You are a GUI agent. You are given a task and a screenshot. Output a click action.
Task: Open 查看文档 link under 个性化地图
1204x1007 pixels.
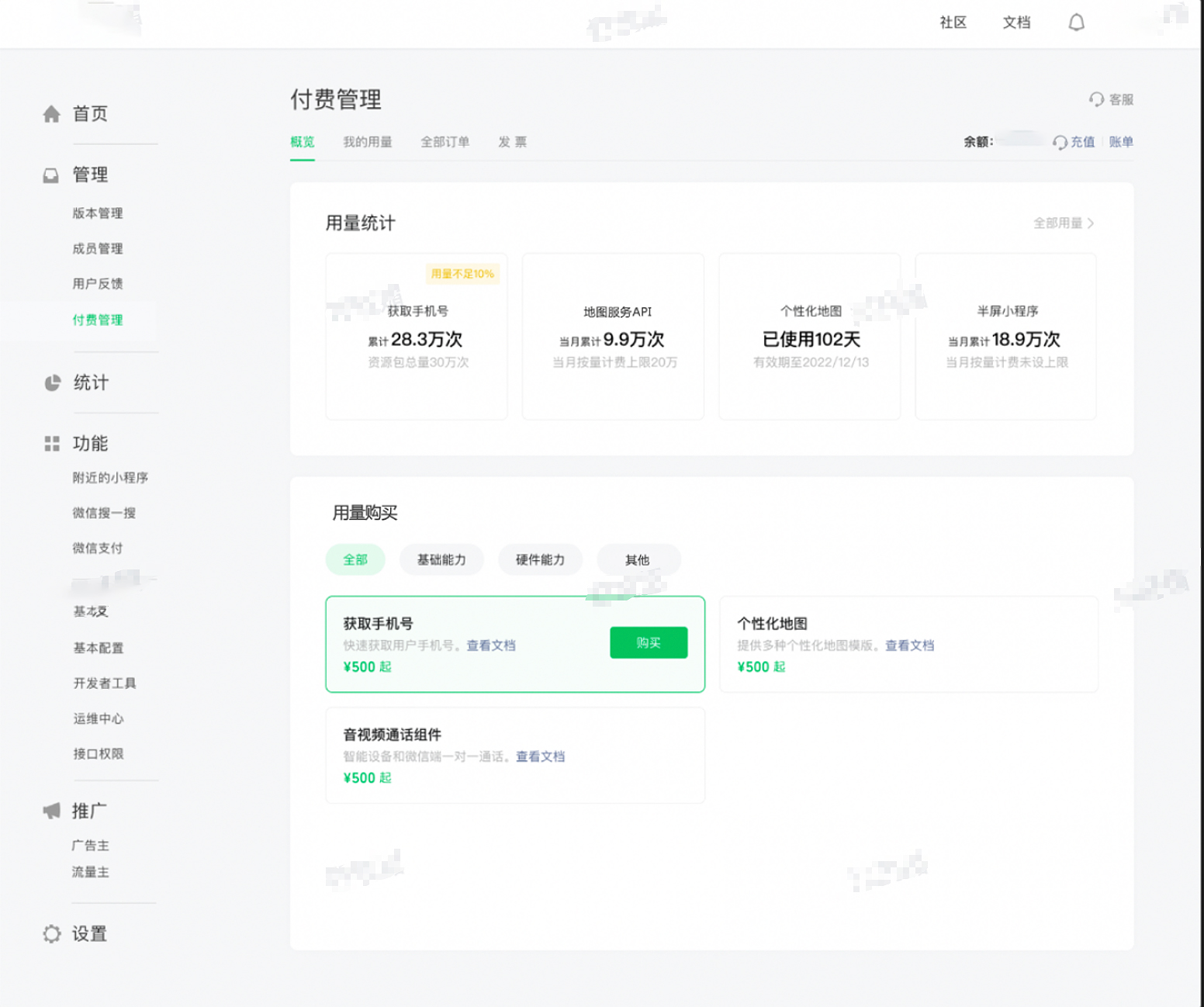click(908, 645)
